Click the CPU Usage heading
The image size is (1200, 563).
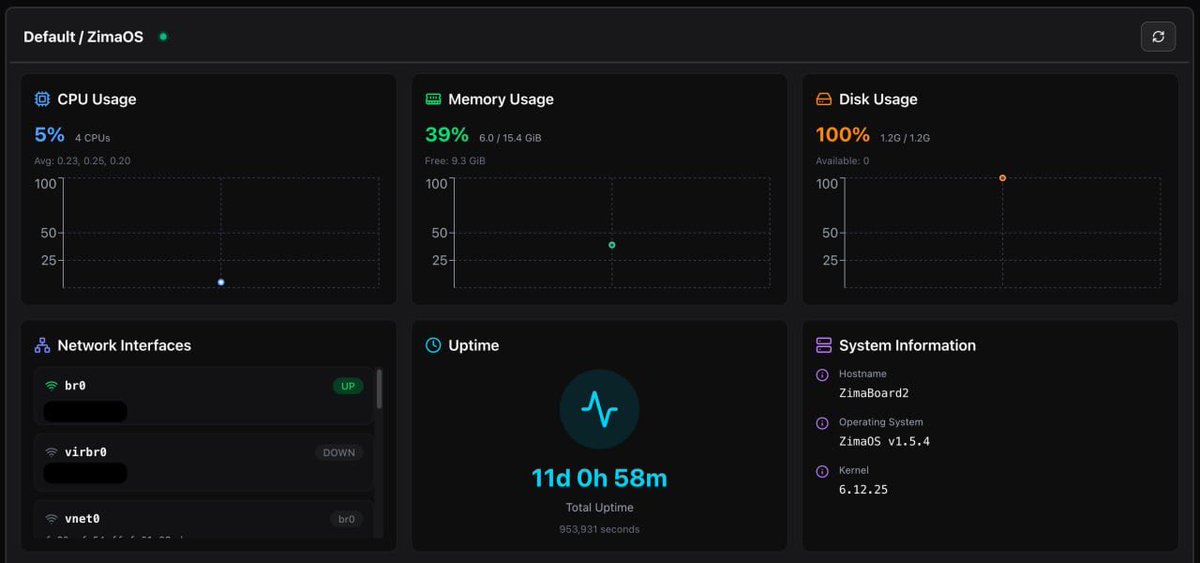pyautogui.click(x=97, y=99)
